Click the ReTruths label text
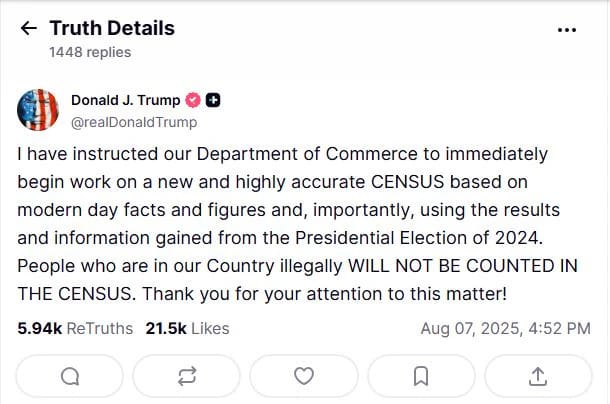This screenshot has width=610, height=404. click(x=100, y=328)
